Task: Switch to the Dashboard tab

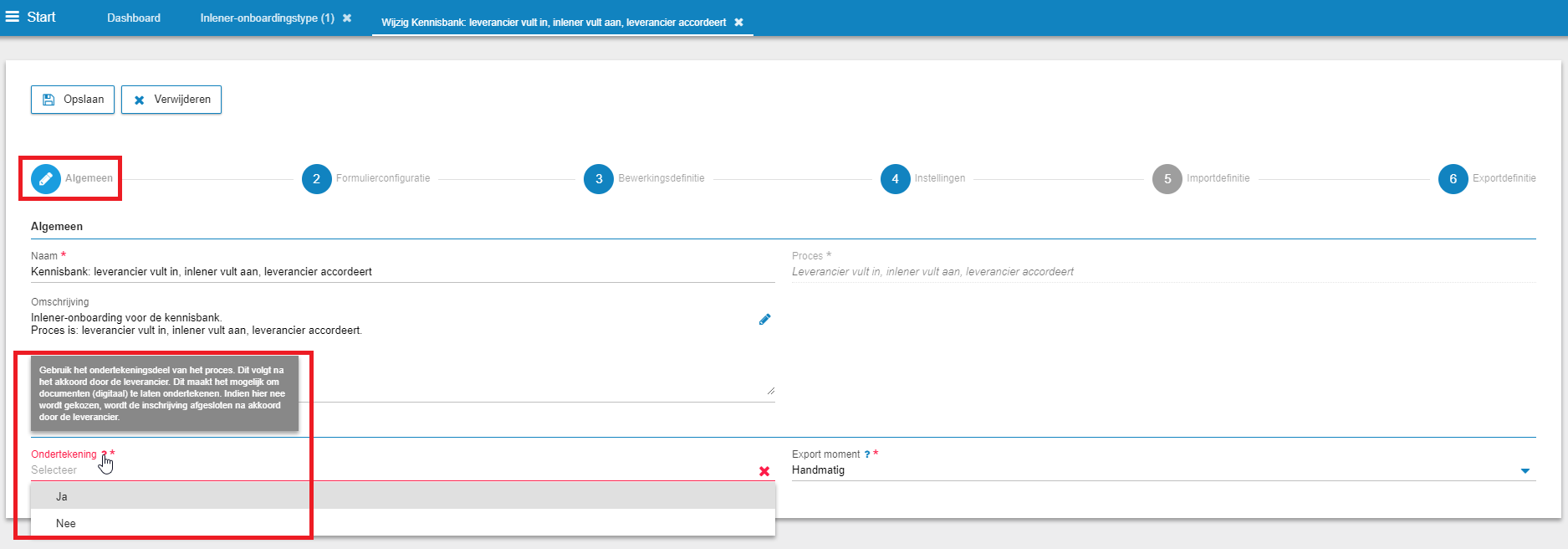Action: [x=134, y=18]
